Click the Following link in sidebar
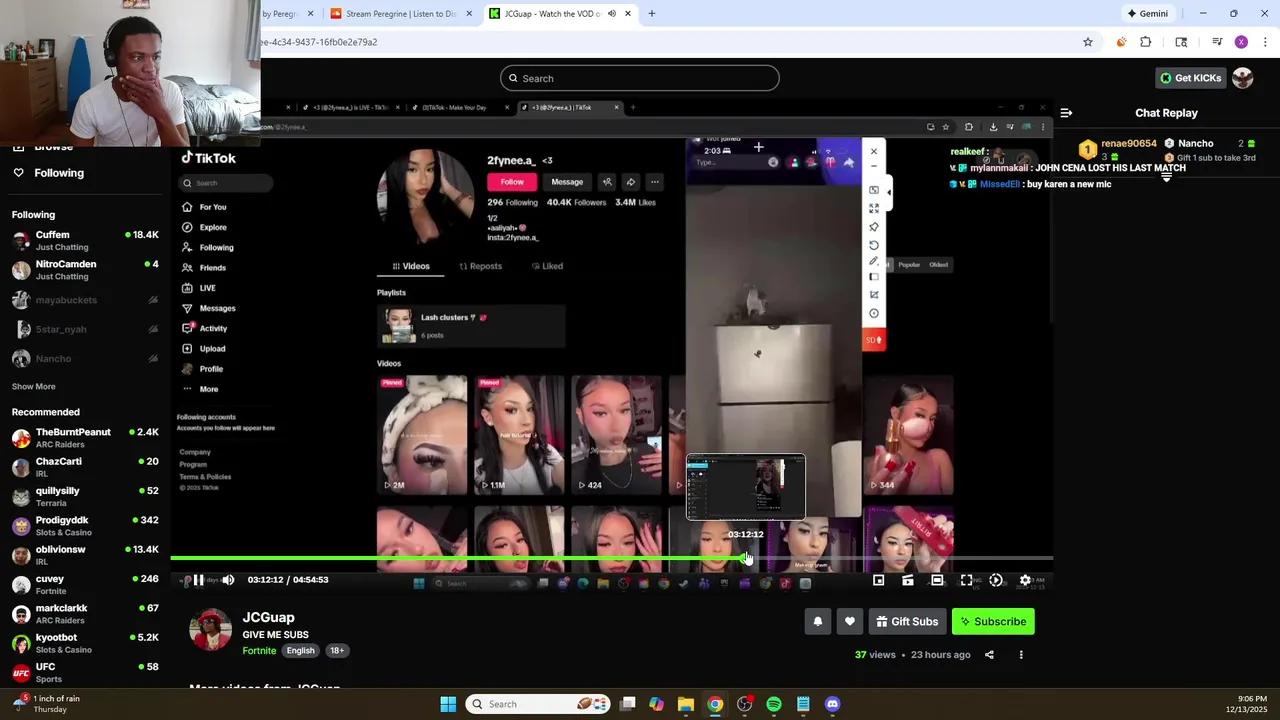Image resolution: width=1280 pixels, height=720 pixels. click(x=59, y=173)
